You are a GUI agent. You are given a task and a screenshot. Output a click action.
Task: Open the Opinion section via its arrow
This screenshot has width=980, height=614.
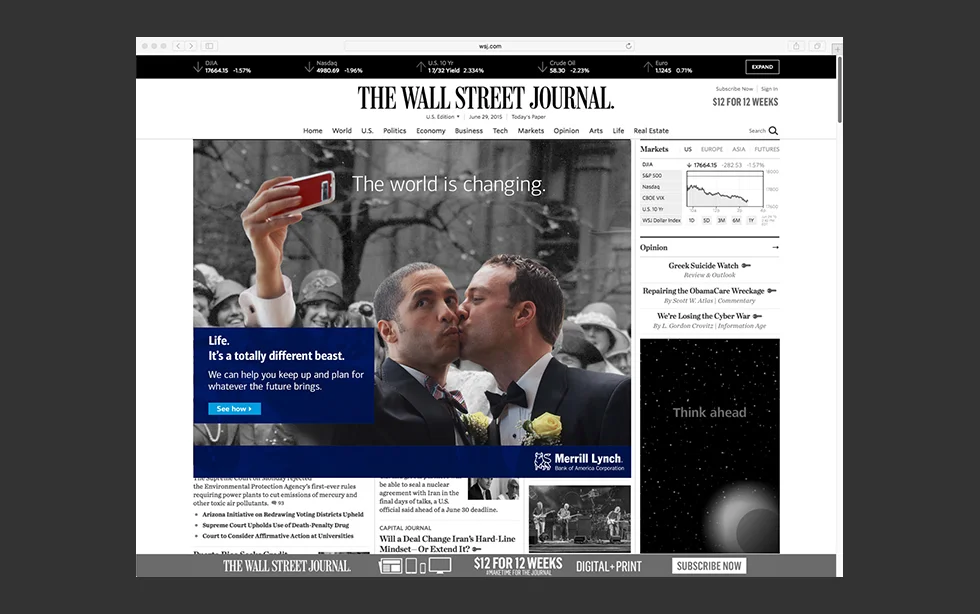tap(777, 247)
